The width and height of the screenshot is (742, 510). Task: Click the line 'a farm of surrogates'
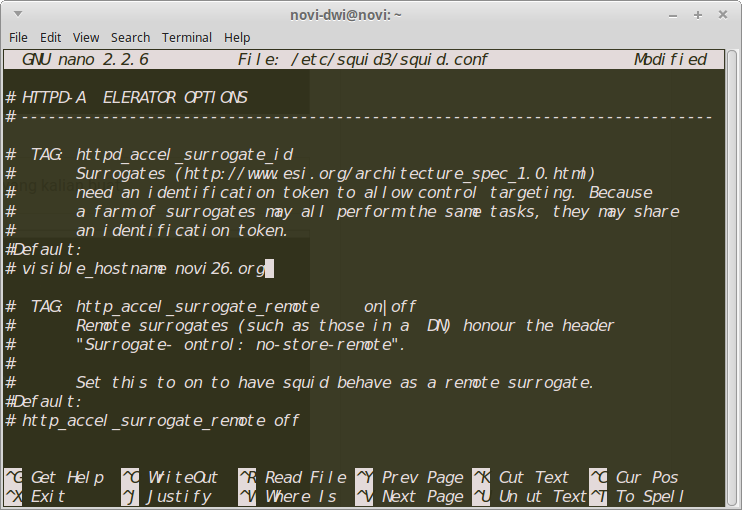click(x=343, y=211)
